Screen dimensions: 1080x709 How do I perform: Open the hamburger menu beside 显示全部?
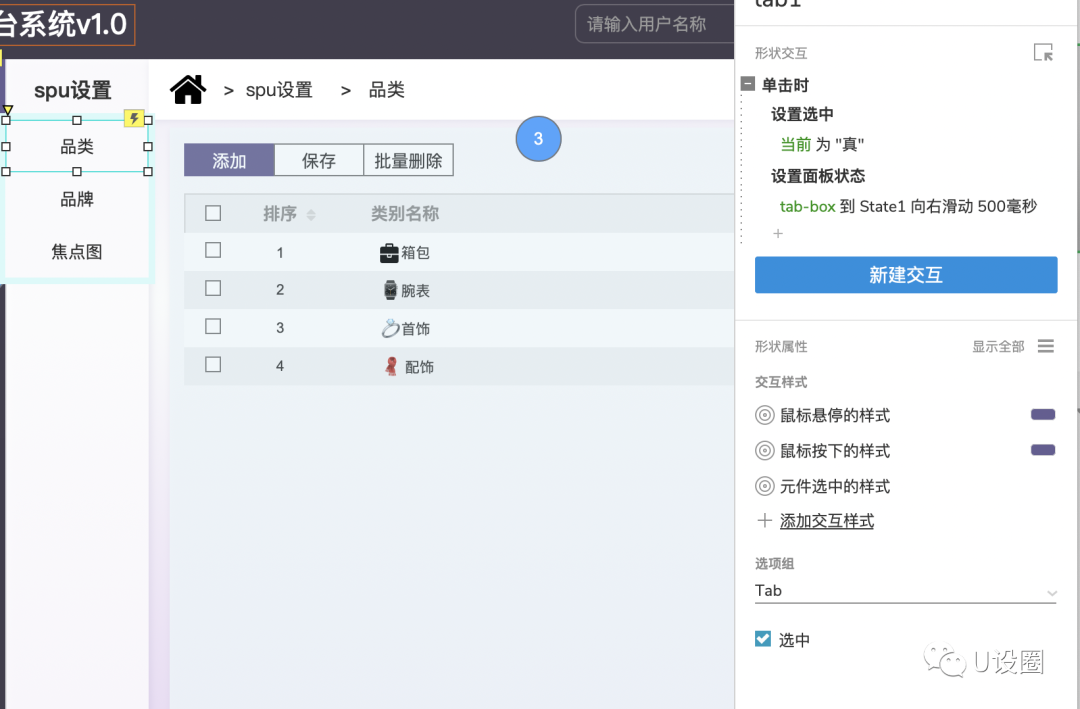[x=1046, y=346]
